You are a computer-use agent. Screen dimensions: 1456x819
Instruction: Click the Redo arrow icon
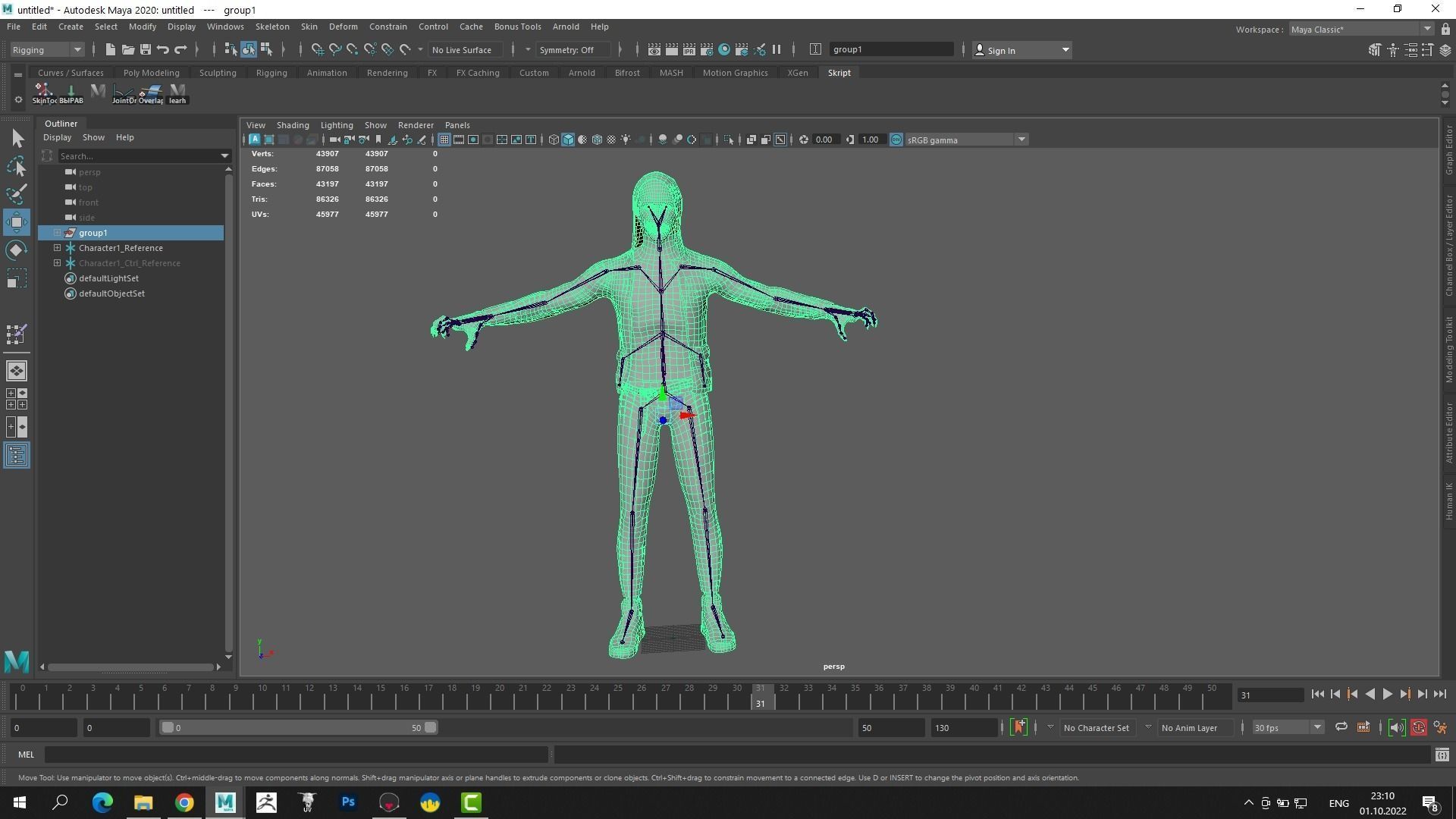180,50
